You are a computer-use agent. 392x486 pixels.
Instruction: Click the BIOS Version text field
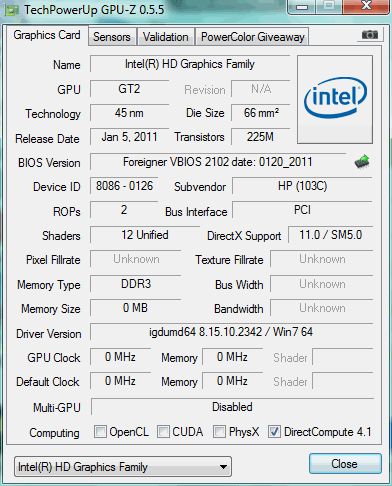(x=218, y=162)
